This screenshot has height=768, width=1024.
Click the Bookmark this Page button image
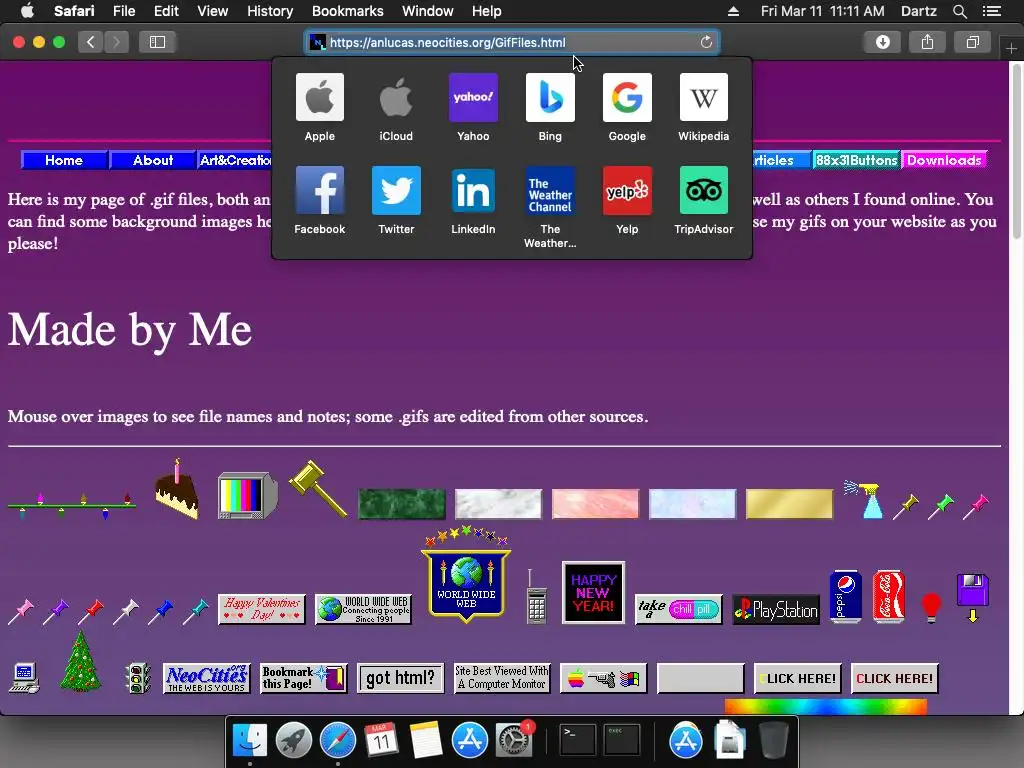point(304,679)
